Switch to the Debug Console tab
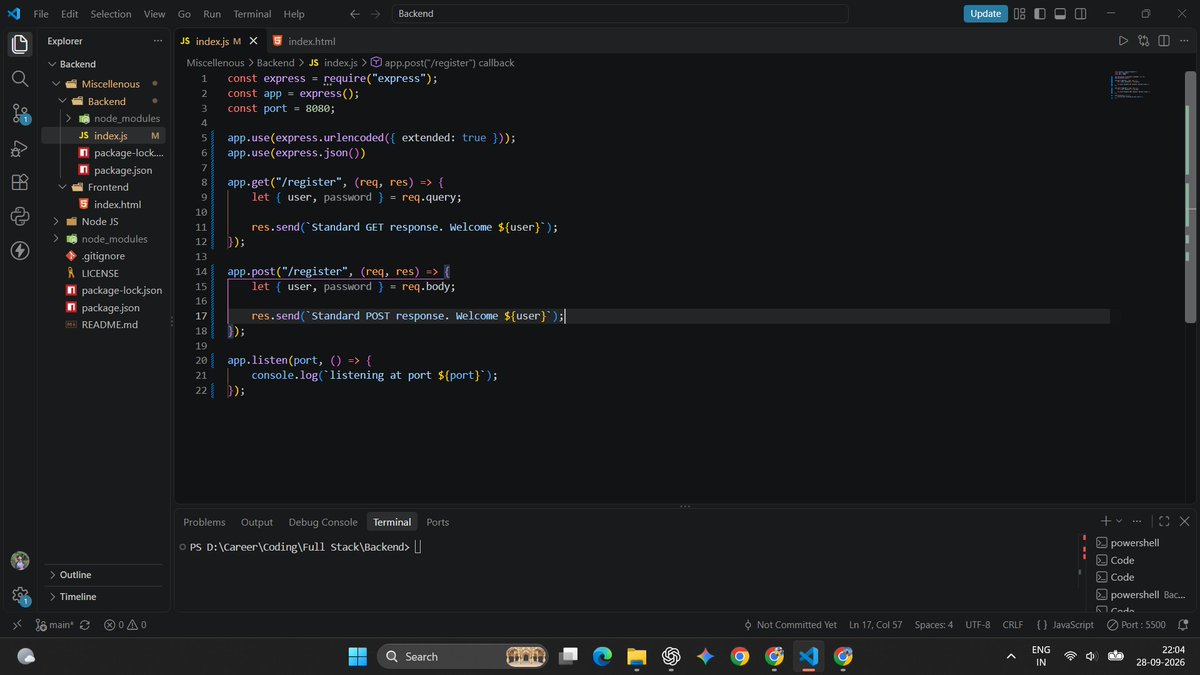This screenshot has width=1200, height=675. click(x=323, y=522)
